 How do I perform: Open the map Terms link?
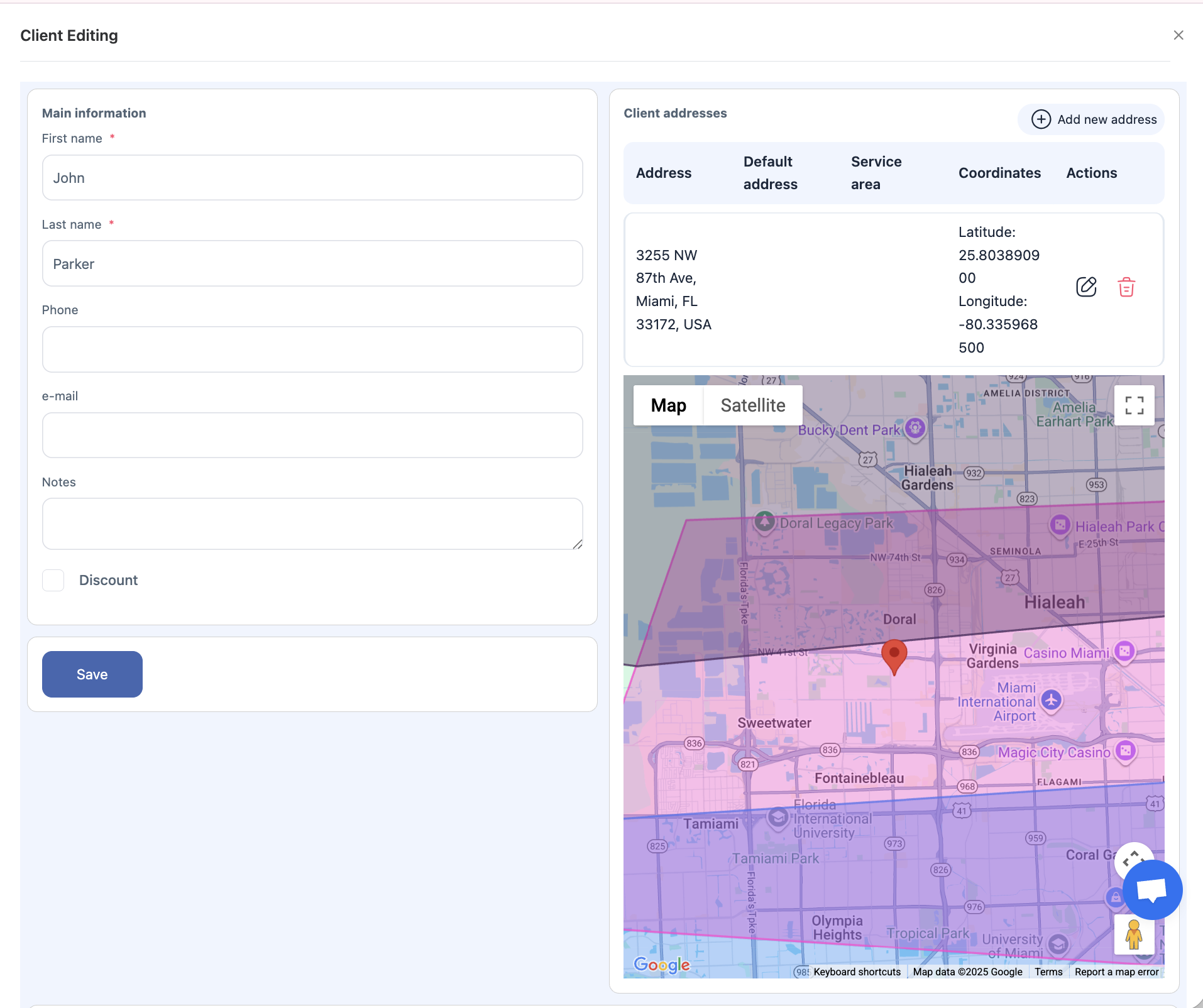click(x=1048, y=972)
